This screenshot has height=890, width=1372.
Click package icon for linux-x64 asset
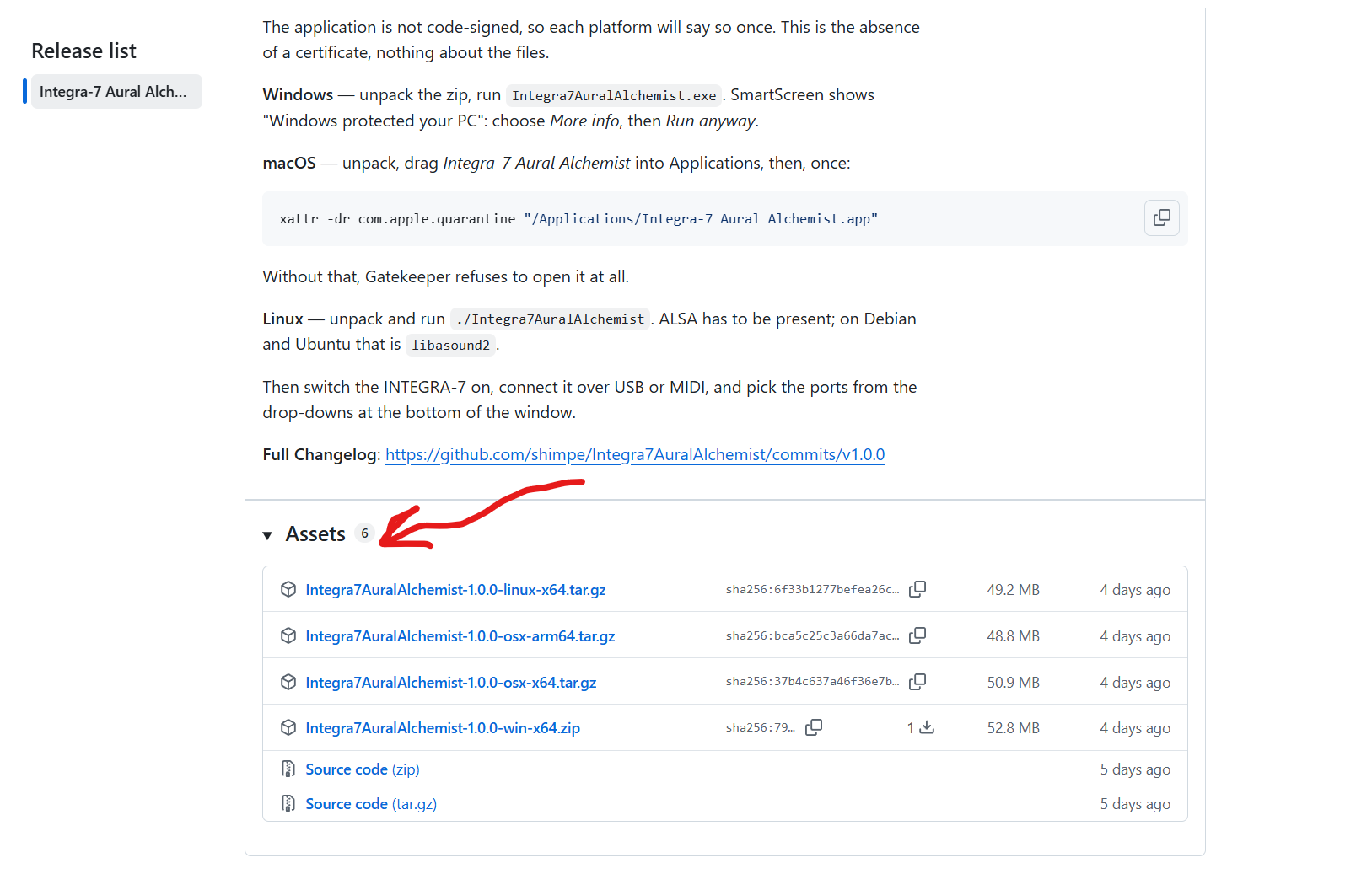pos(288,589)
